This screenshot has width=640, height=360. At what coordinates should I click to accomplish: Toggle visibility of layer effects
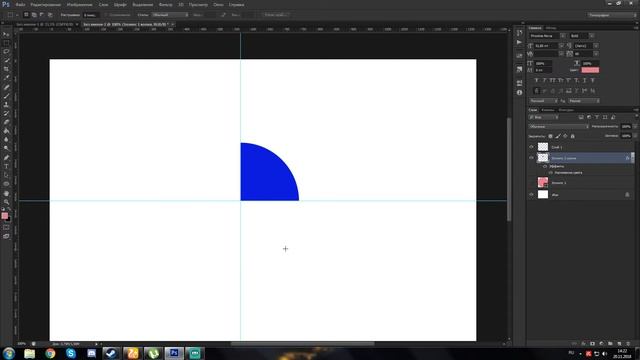tap(544, 167)
